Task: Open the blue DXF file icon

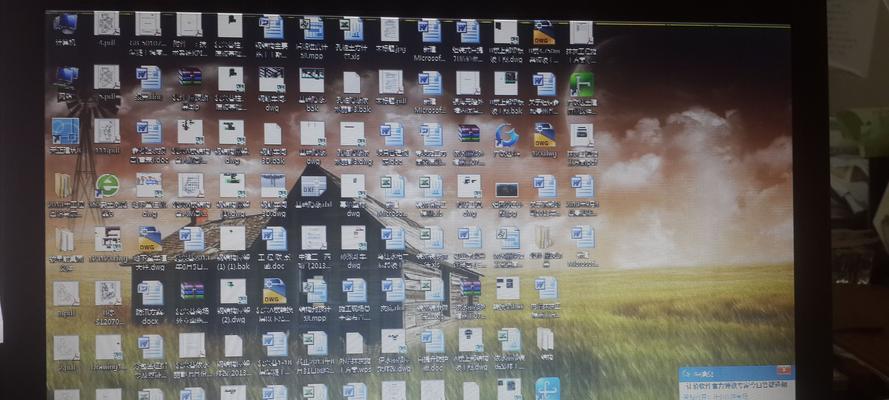Action: tap(313, 187)
